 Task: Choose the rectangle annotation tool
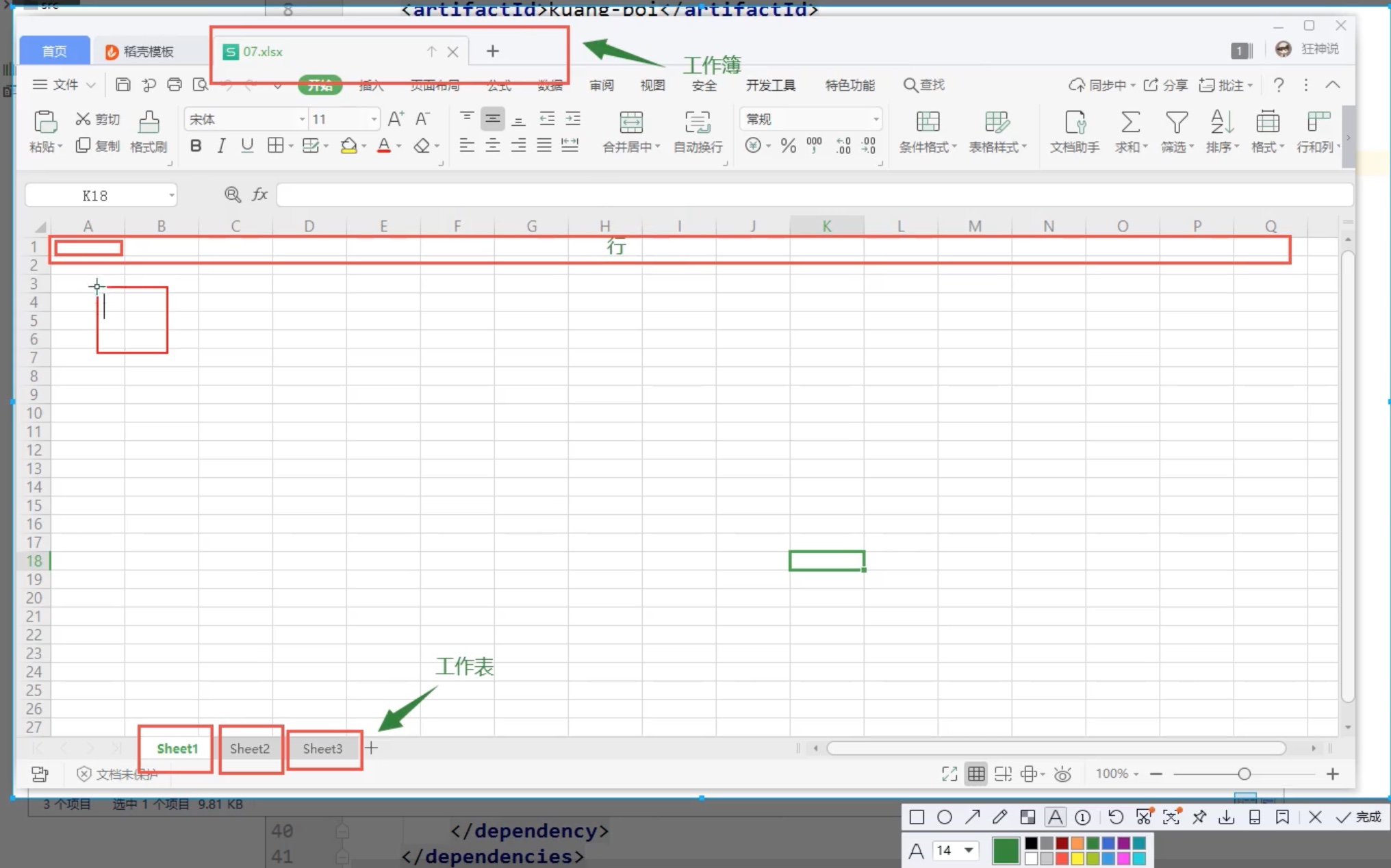click(x=917, y=817)
